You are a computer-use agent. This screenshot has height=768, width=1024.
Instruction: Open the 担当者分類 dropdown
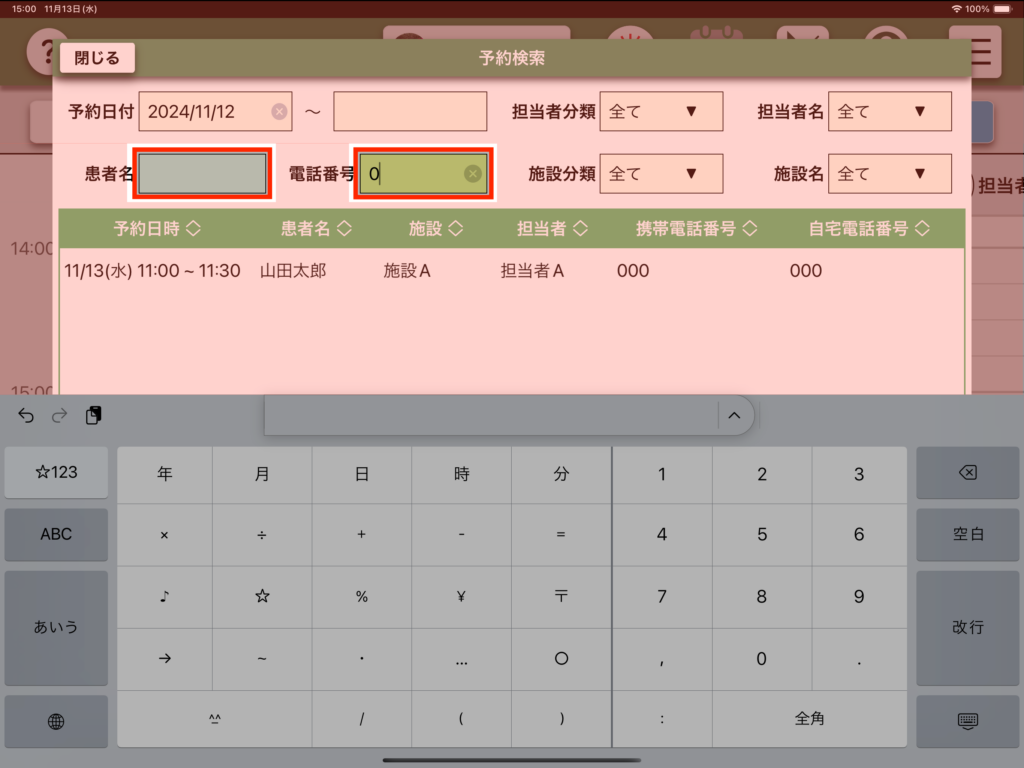click(661, 112)
